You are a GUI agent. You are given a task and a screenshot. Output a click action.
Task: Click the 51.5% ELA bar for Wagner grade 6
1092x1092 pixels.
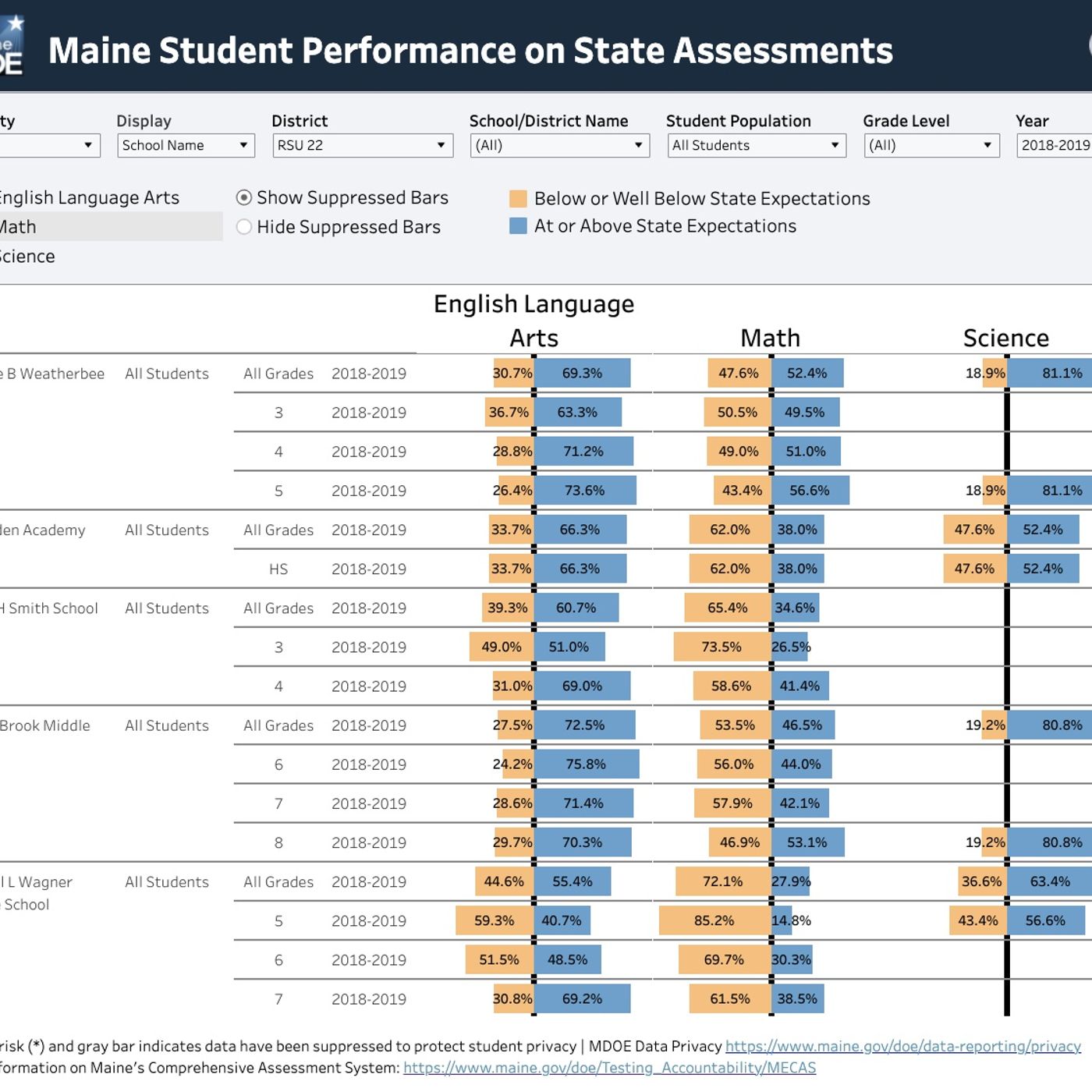[499, 959]
